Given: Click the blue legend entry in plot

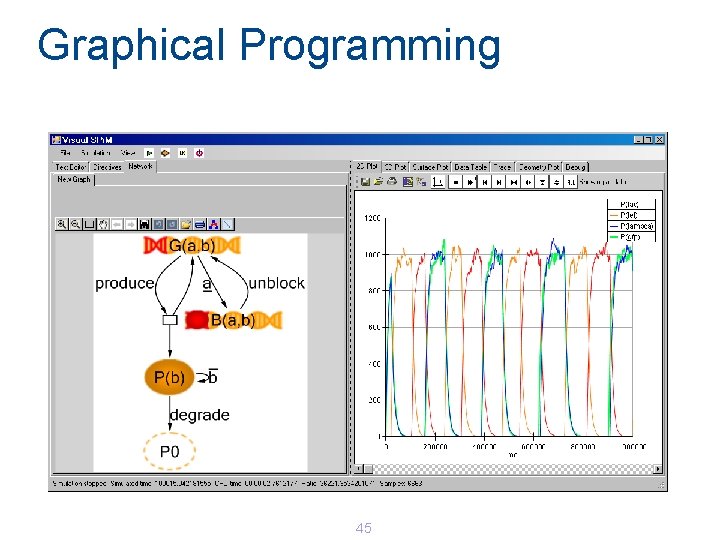Looking at the screenshot, I should pos(632,226).
